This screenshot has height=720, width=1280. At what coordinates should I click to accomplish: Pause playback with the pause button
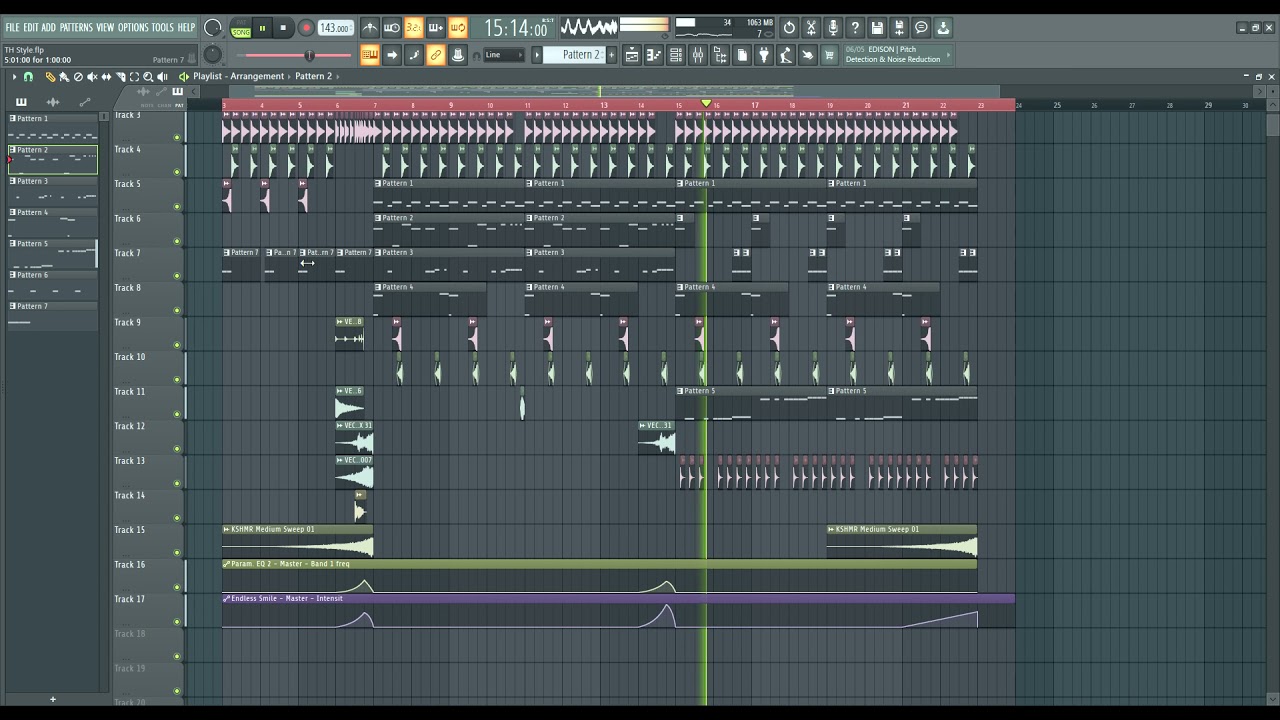click(x=262, y=29)
